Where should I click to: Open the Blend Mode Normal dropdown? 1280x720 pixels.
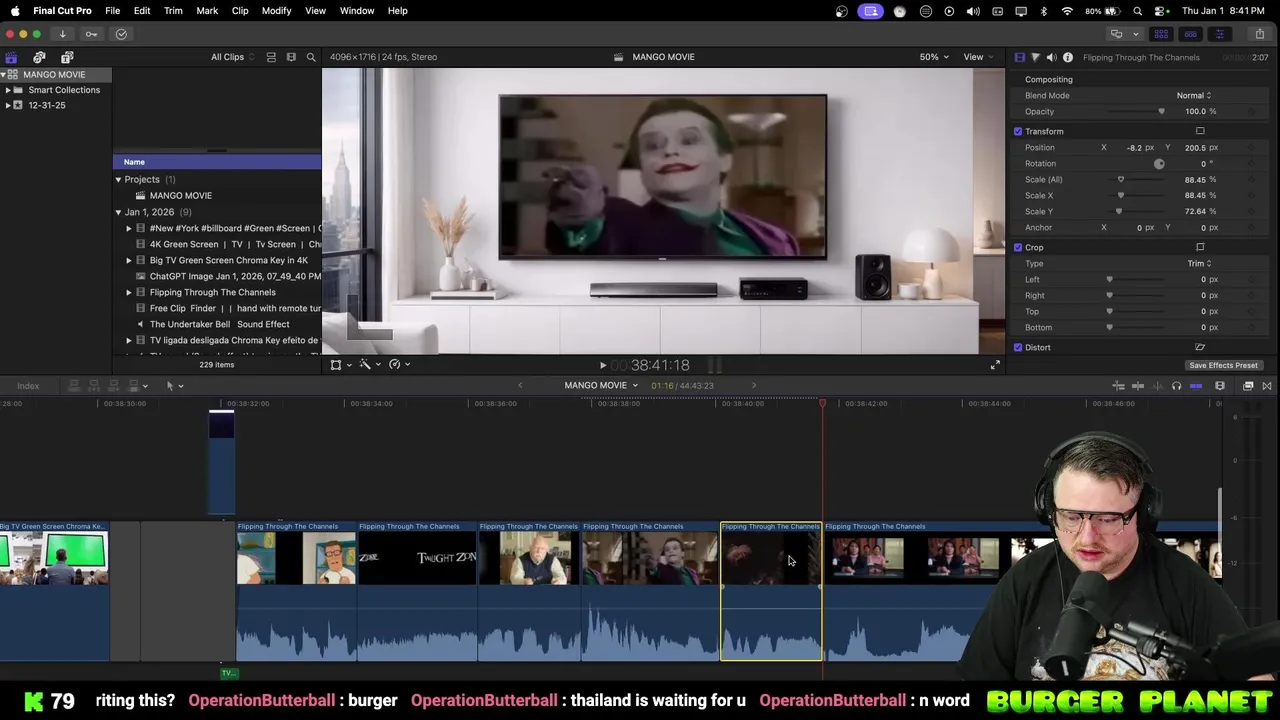(1194, 95)
